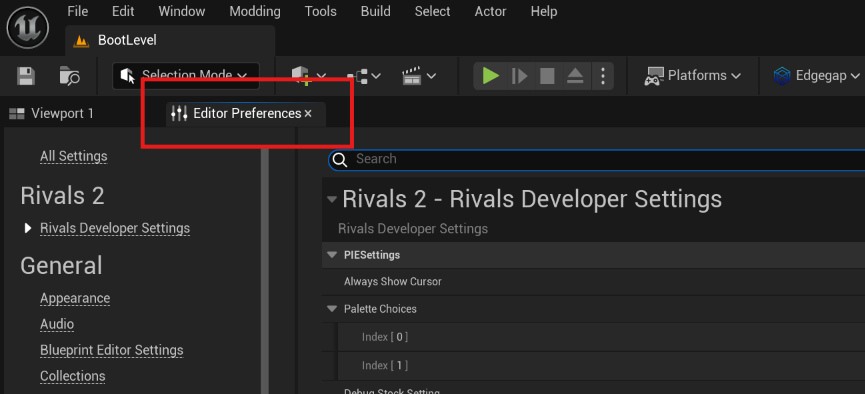Open Audio settings
The width and height of the screenshot is (865, 394).
(x=57, y=324)
